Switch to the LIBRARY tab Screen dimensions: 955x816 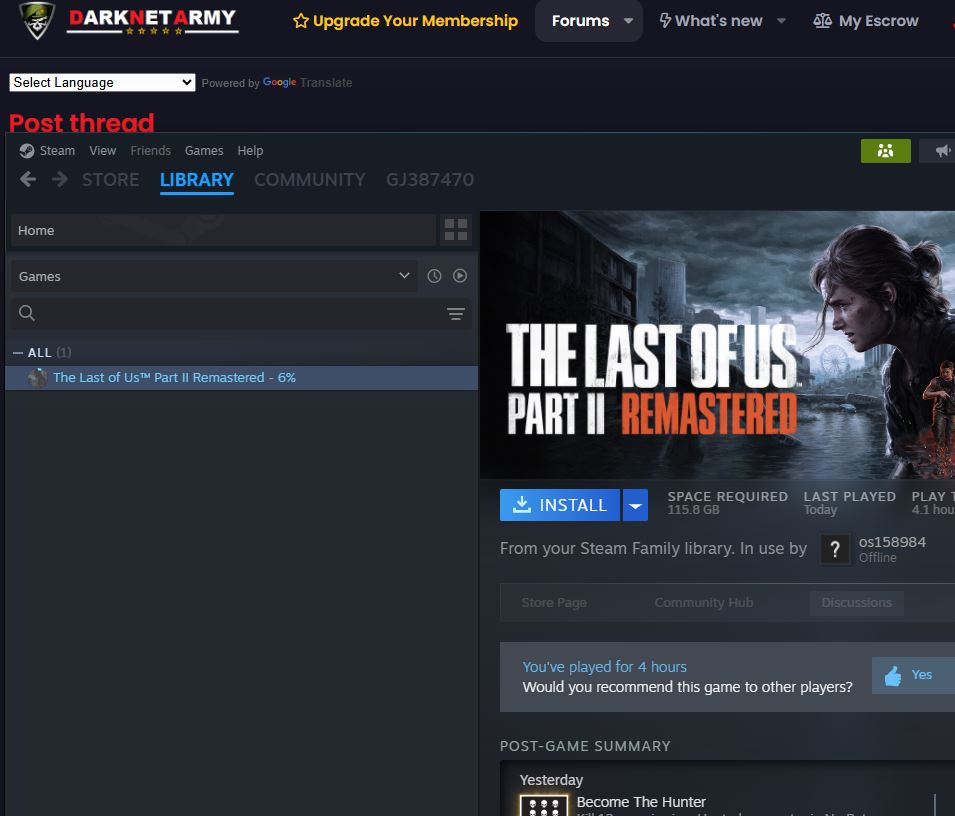tap(197, 180)
